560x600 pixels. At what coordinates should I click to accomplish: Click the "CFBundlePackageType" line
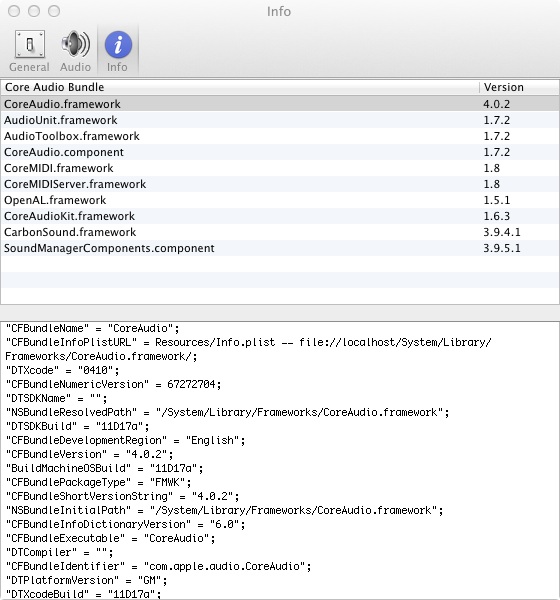tap(98, 482)
